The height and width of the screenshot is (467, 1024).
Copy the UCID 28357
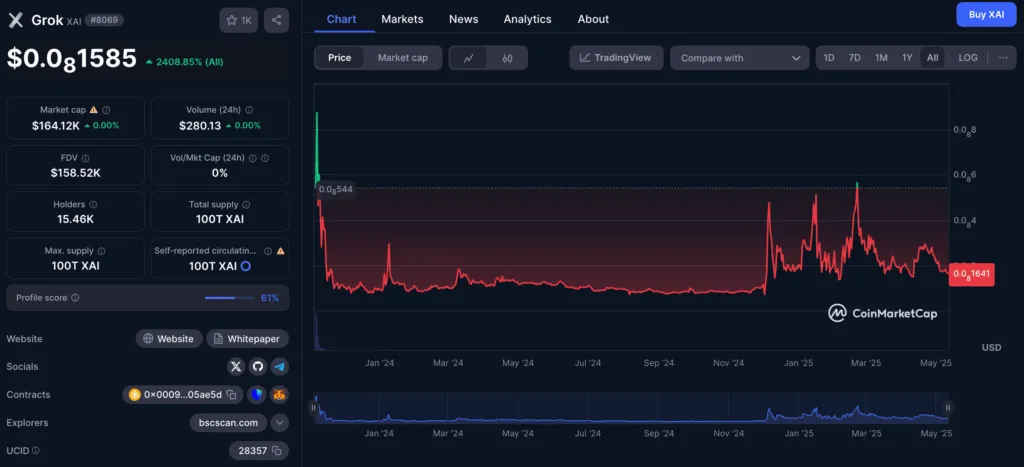point(278,451)
